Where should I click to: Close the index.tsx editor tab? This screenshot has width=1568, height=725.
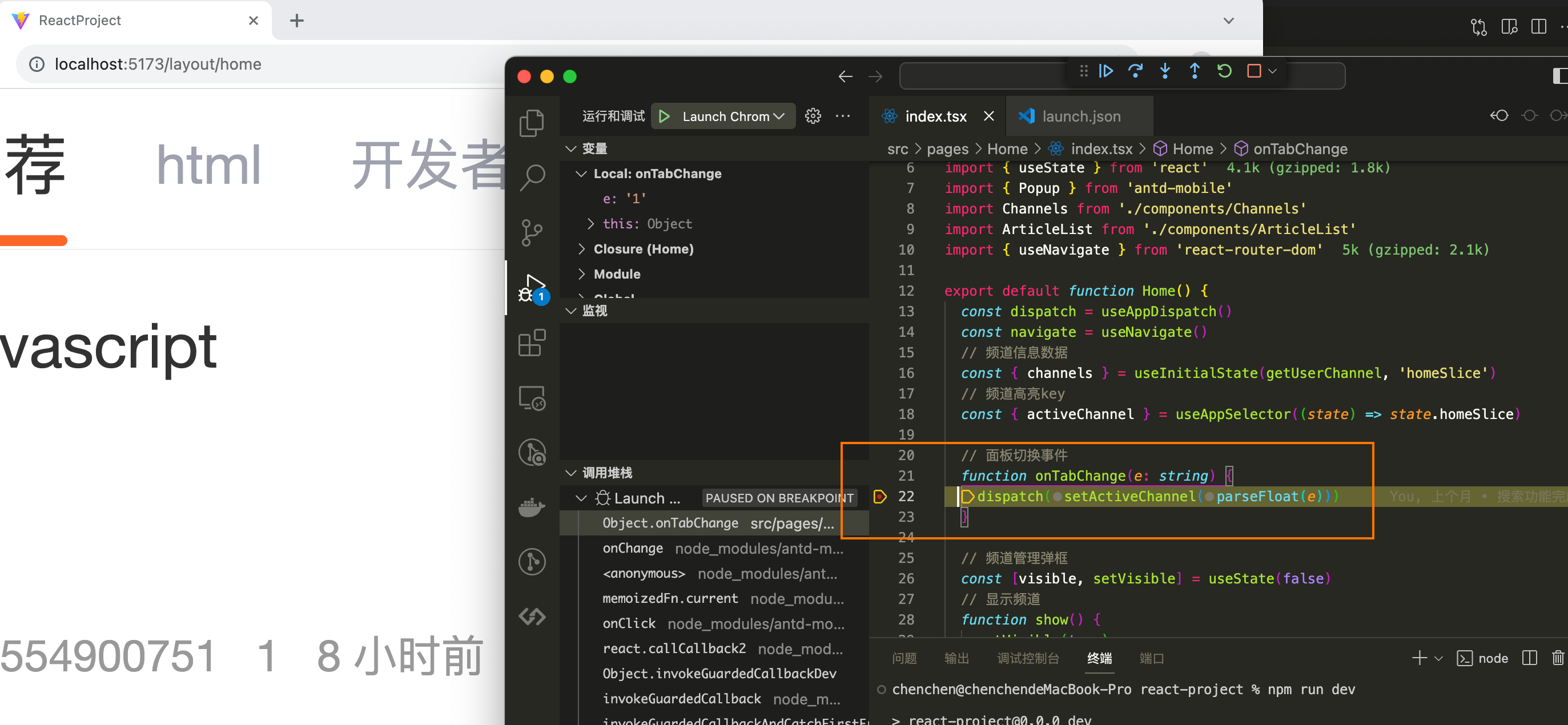click(989, 116)
